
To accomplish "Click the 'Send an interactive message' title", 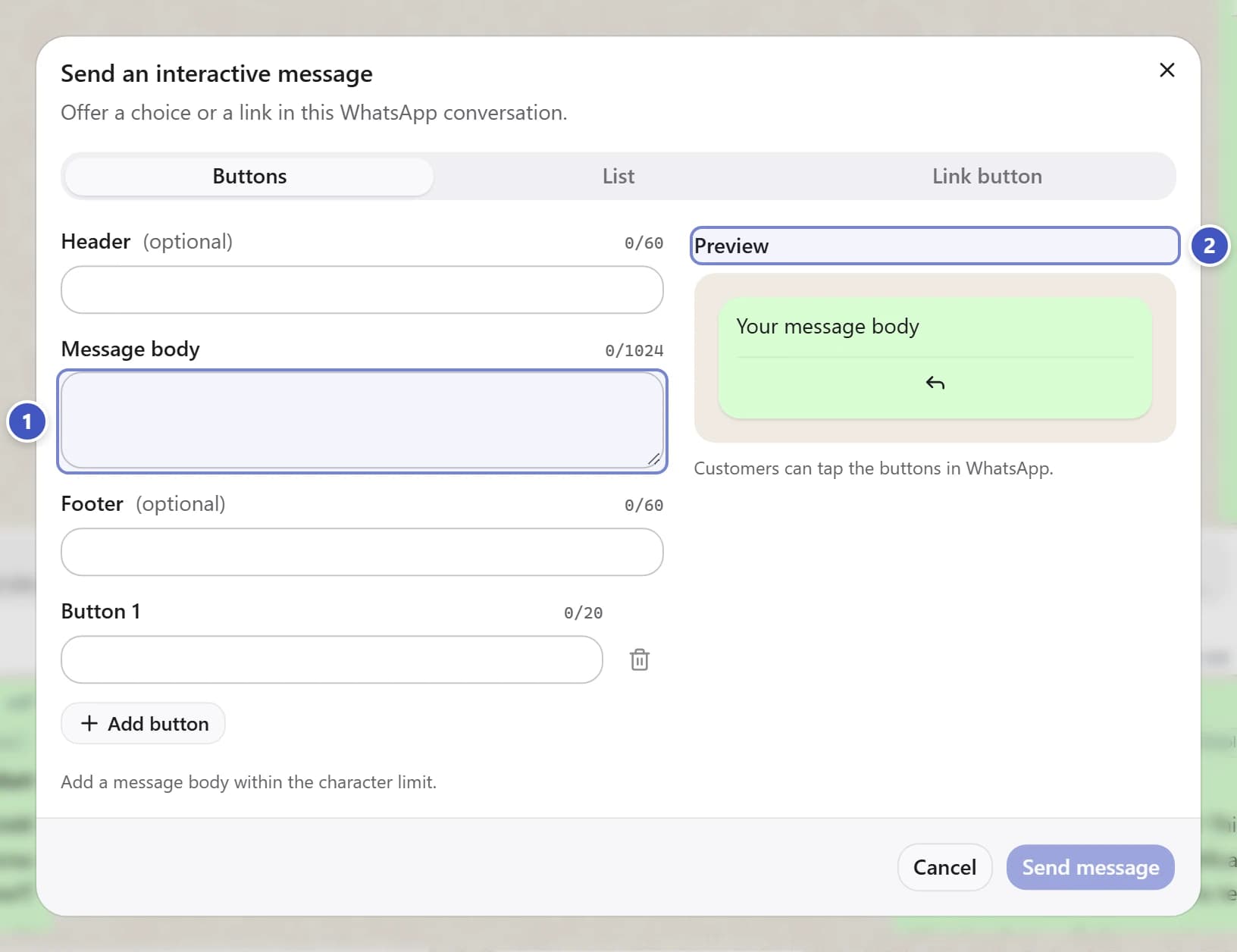I will (217, 74).
